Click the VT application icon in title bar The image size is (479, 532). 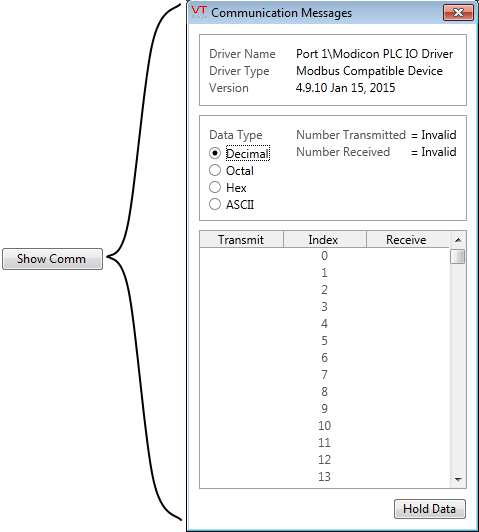click(198, 12)
